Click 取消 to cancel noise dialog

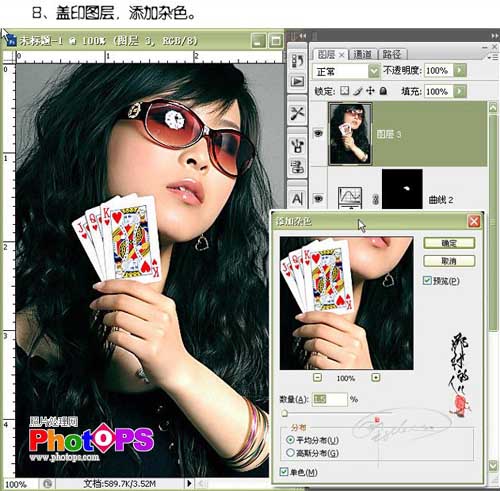pyautogui.click(x=449, y=261)
